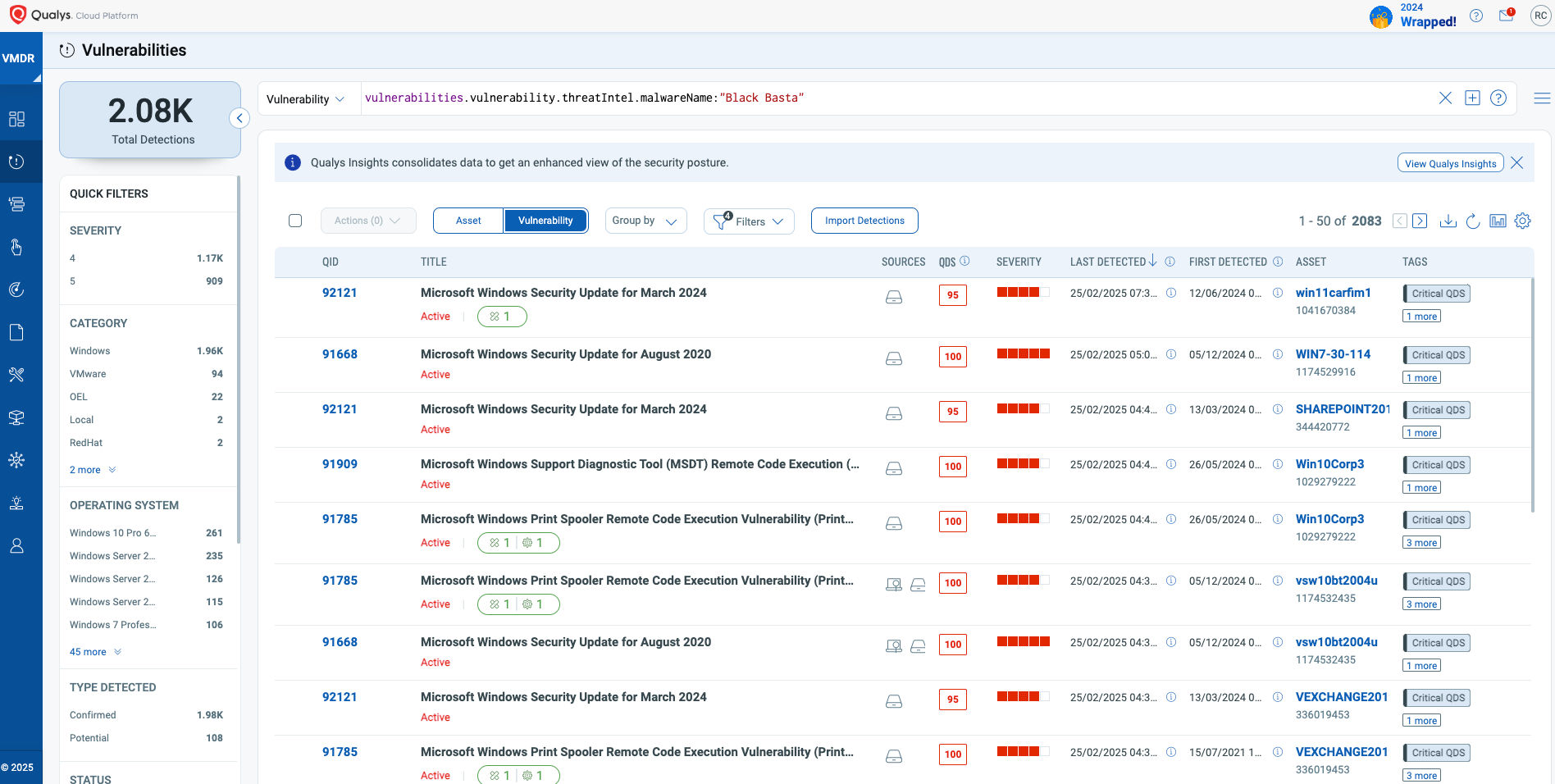Open the remediation tools sidebar icon
1555x784 pixels.
pos(16,375)
